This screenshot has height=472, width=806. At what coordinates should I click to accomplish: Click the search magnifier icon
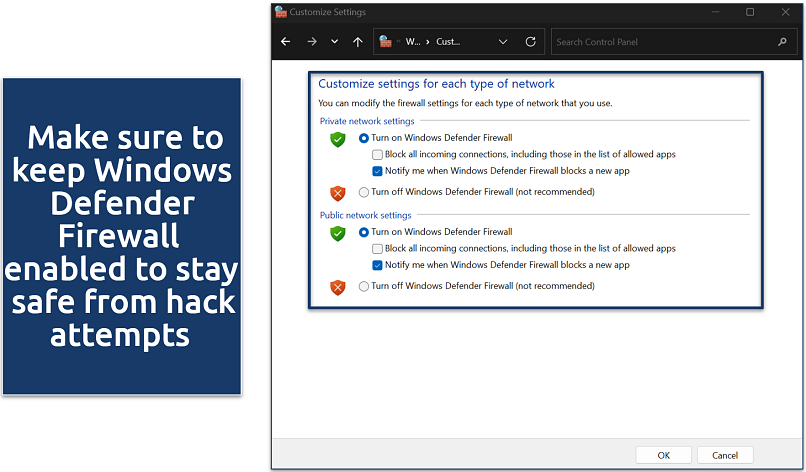[782, 42]
